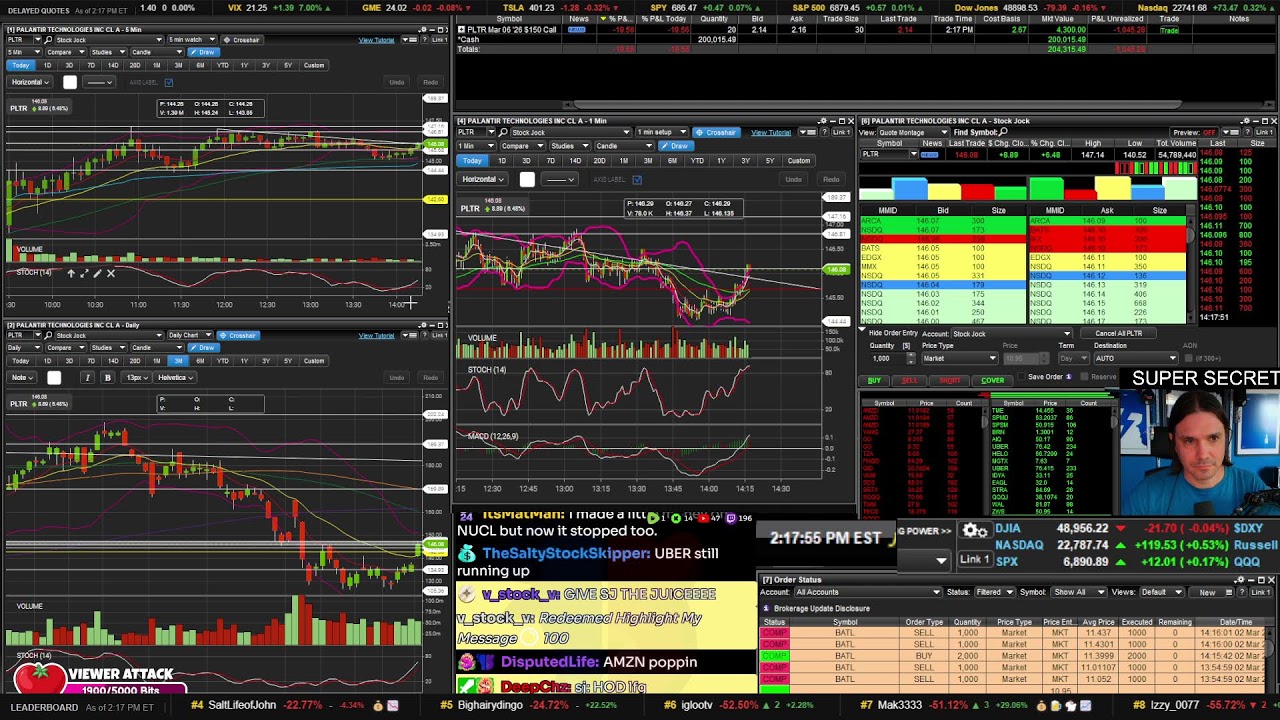This screenshot has height=720, width=1280.
Task: Click the COVER button
Action: (992, 380)
